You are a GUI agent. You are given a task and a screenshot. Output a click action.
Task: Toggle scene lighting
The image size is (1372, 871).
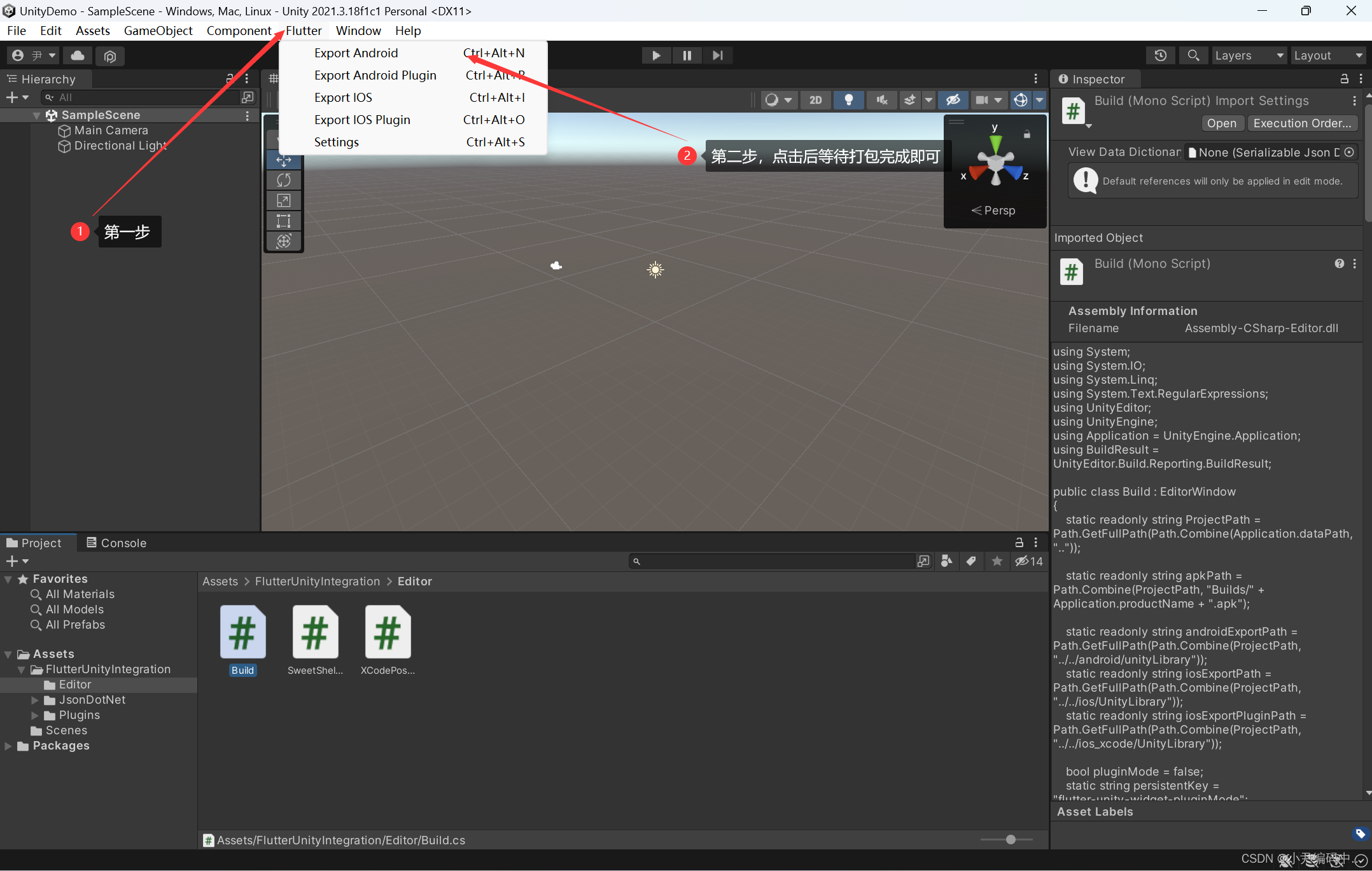click(849, 100)
